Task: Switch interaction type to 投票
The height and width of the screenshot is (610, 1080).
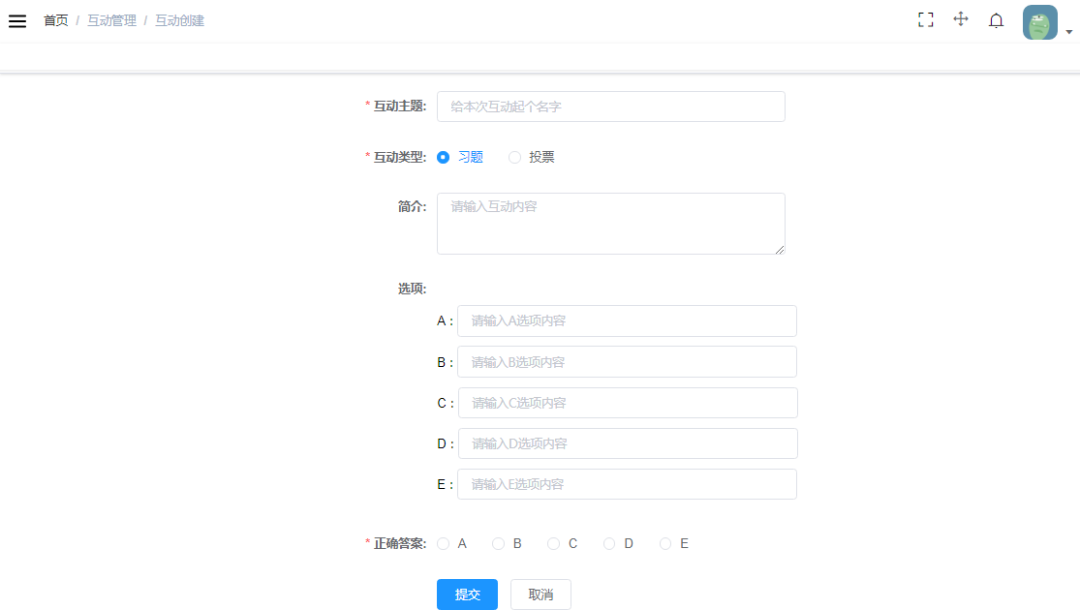Action: (515, 157)
